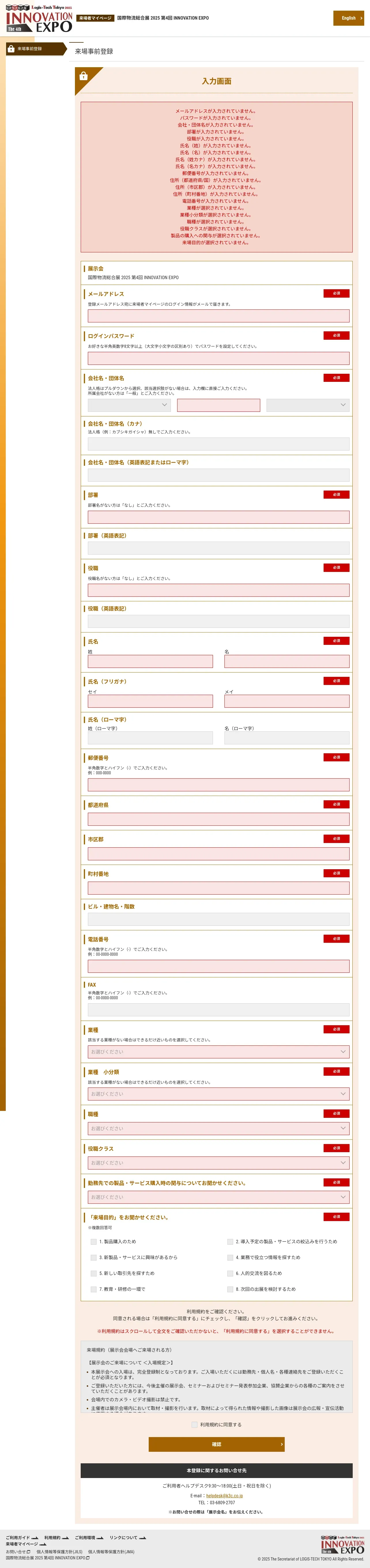Focus the 会社名 English/romaji notation field
The height and width of the screenshot is (1568, 370).
tap(218, 475)
